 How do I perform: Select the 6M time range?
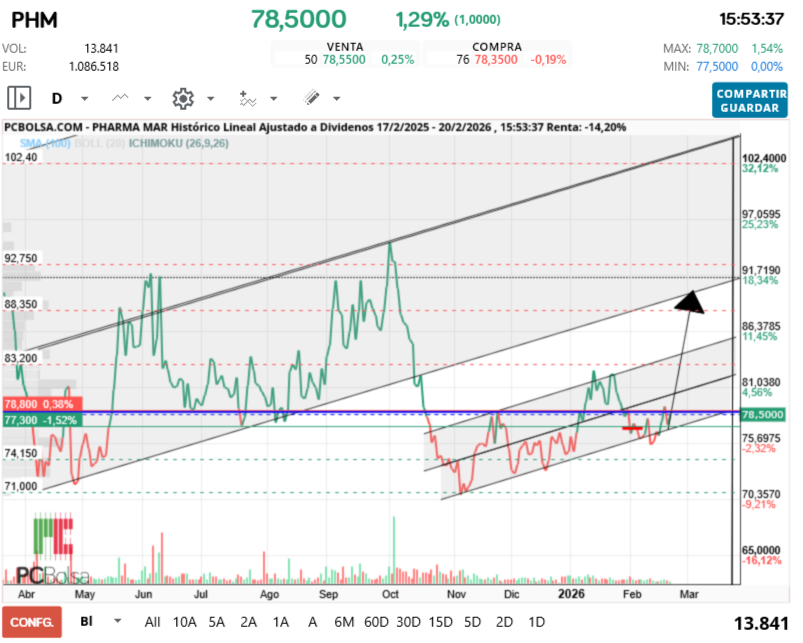tap(344, 622)
